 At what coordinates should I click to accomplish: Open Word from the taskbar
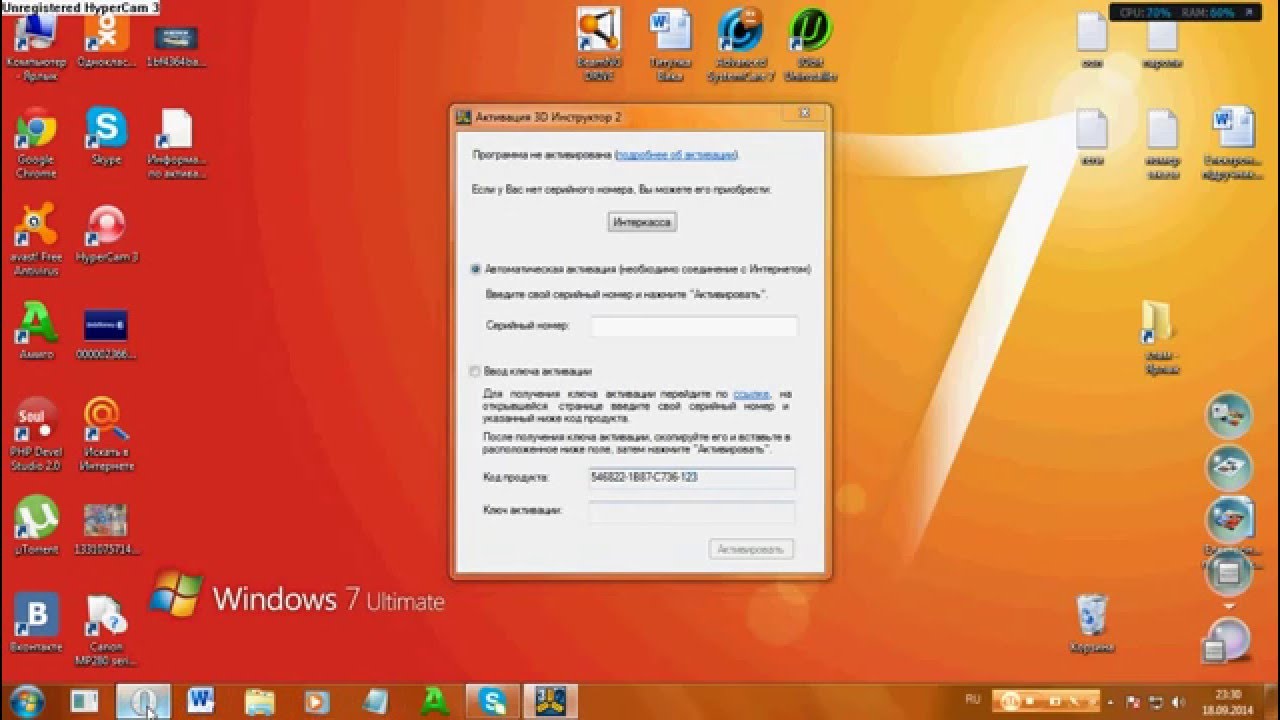coord(201,699)
